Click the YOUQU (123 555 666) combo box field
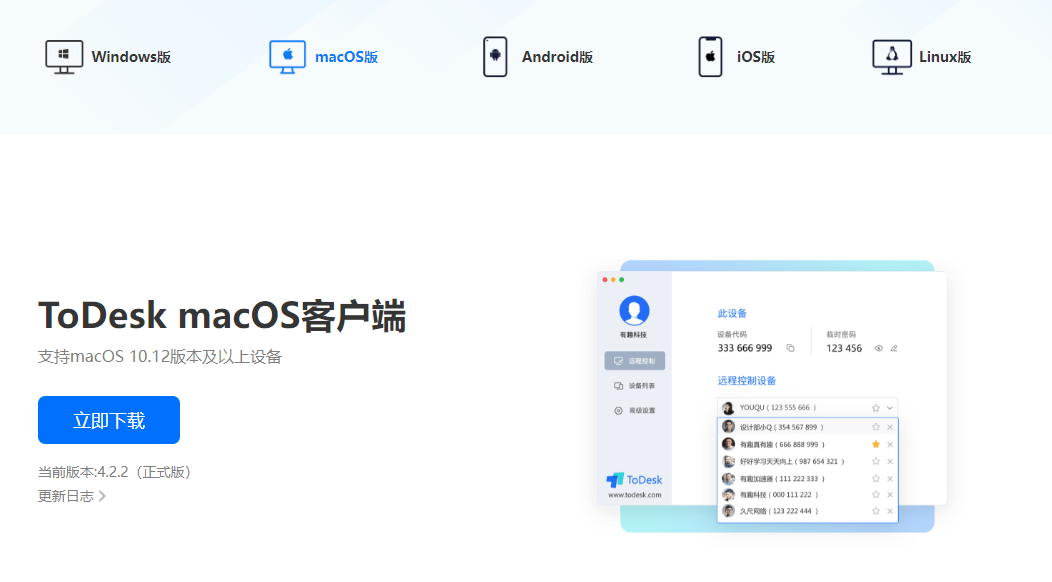Viewport: 1052px width, 582px height. 808,407
